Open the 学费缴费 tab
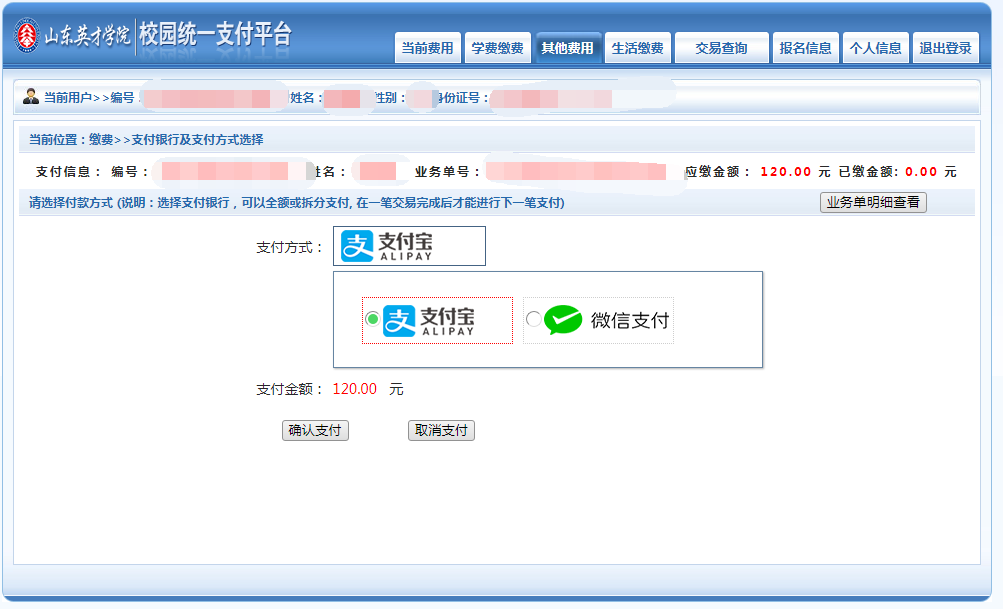Screen dimensions: 1003x609 (497, 48)
